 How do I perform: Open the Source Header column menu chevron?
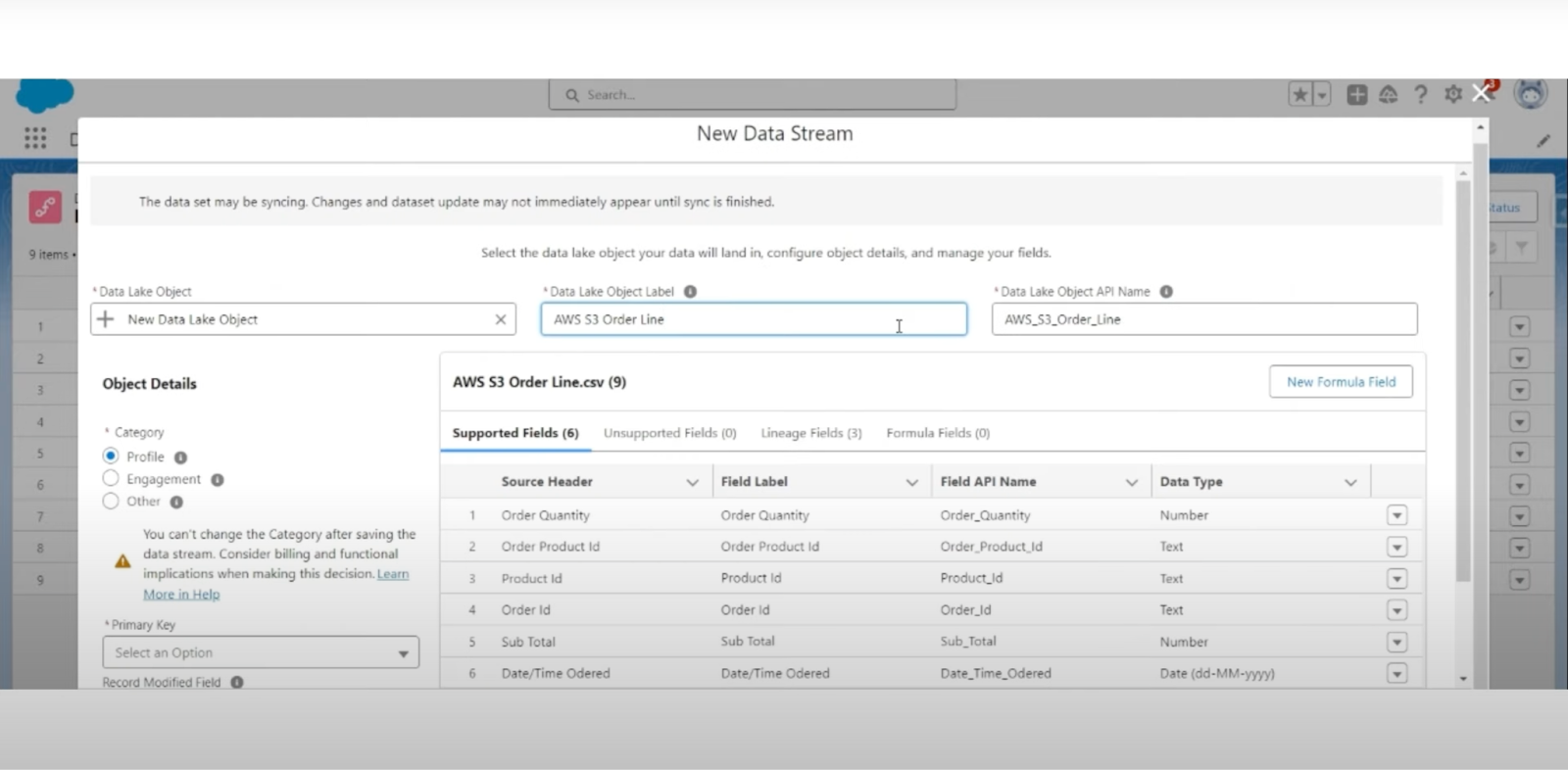pyautogui.click(x=692, y=482)
